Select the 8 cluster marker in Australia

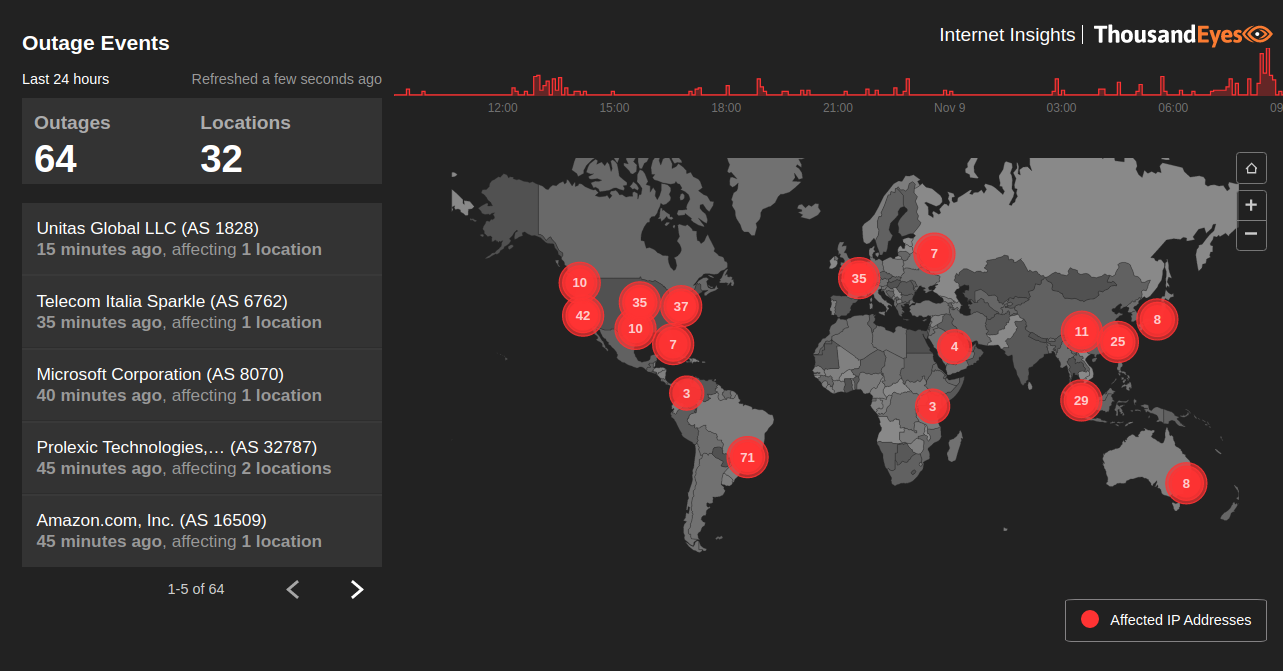point(1187,484)
